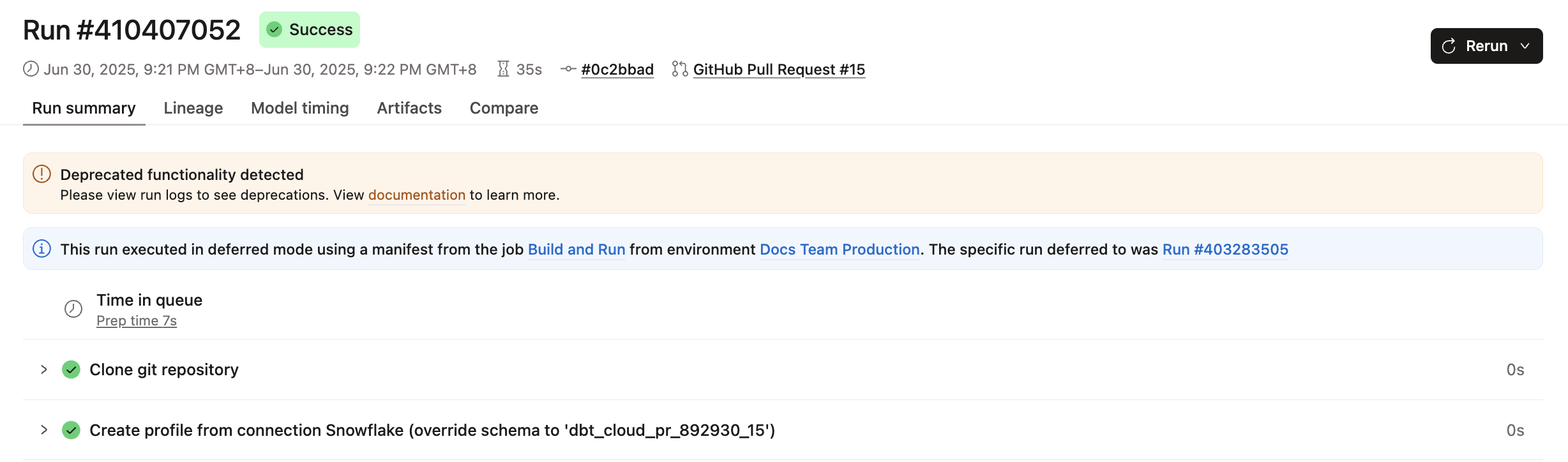
Task: Open the Model timing tab
Action: (x=299, y=108)
